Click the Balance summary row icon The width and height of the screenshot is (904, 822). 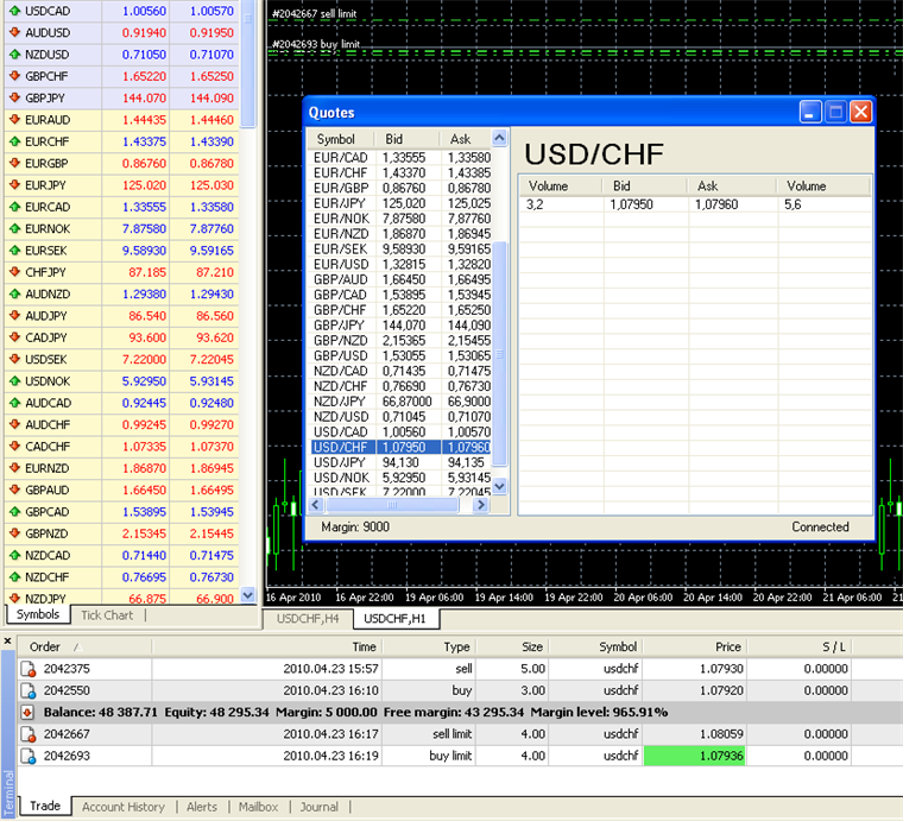point(28,713)
